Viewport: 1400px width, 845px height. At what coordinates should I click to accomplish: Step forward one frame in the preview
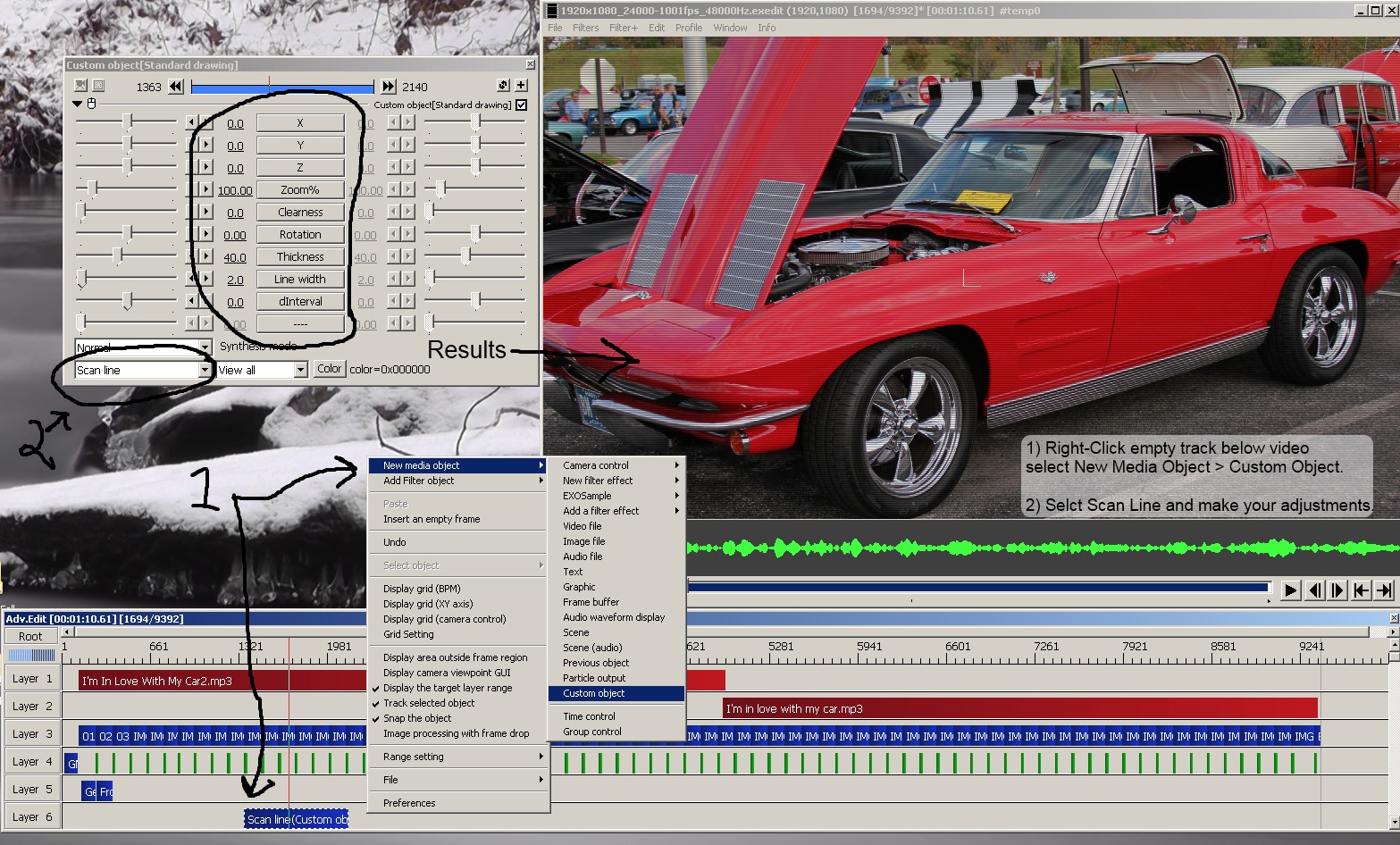[x=1337, y=590]
